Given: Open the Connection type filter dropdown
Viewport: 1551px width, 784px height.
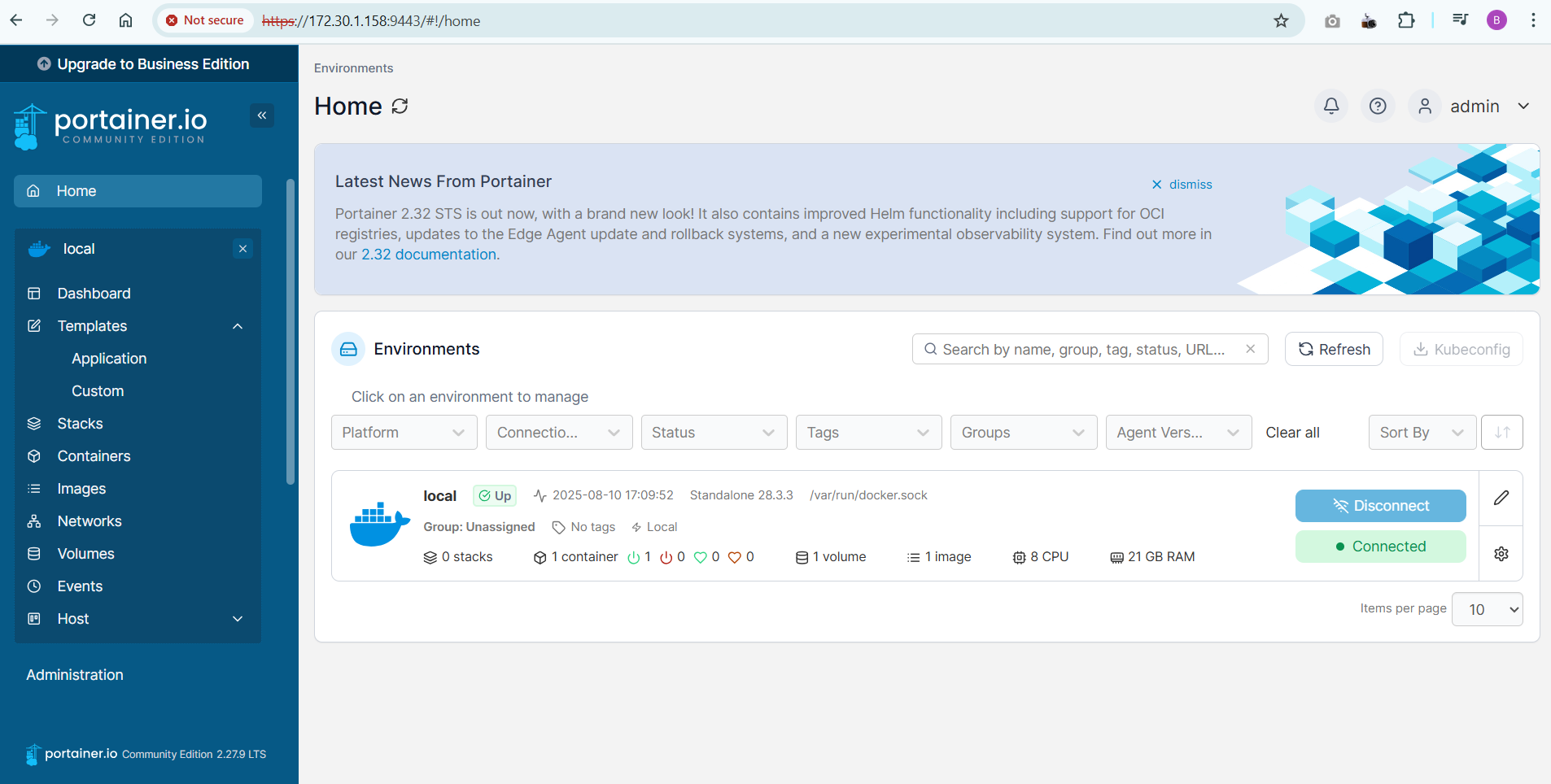Looking at the screenshot, I should [x=559, y=433].
